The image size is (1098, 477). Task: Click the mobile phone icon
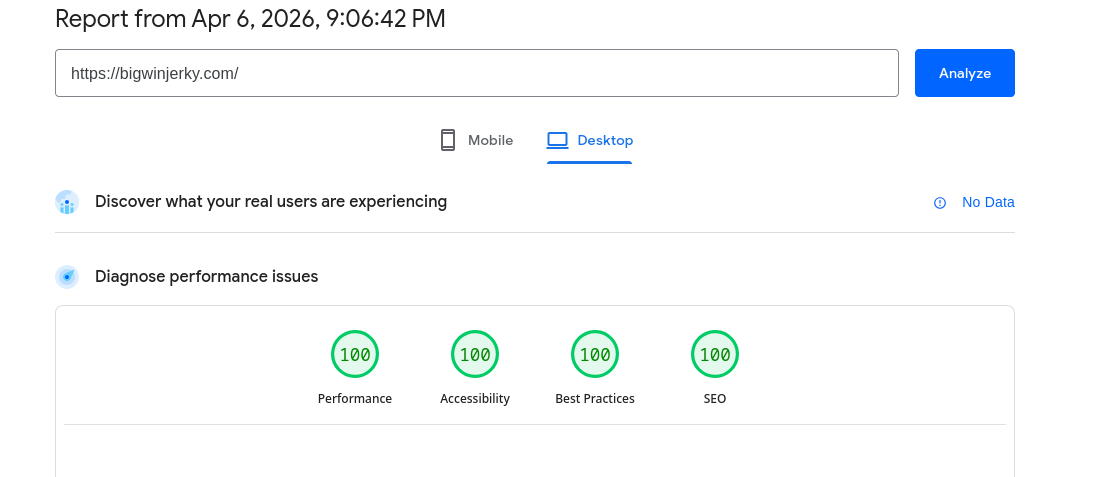point(448,140)
